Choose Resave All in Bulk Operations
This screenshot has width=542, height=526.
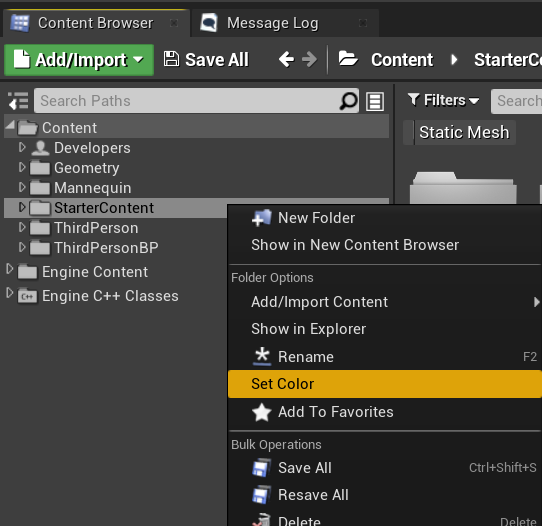point(385,495)
